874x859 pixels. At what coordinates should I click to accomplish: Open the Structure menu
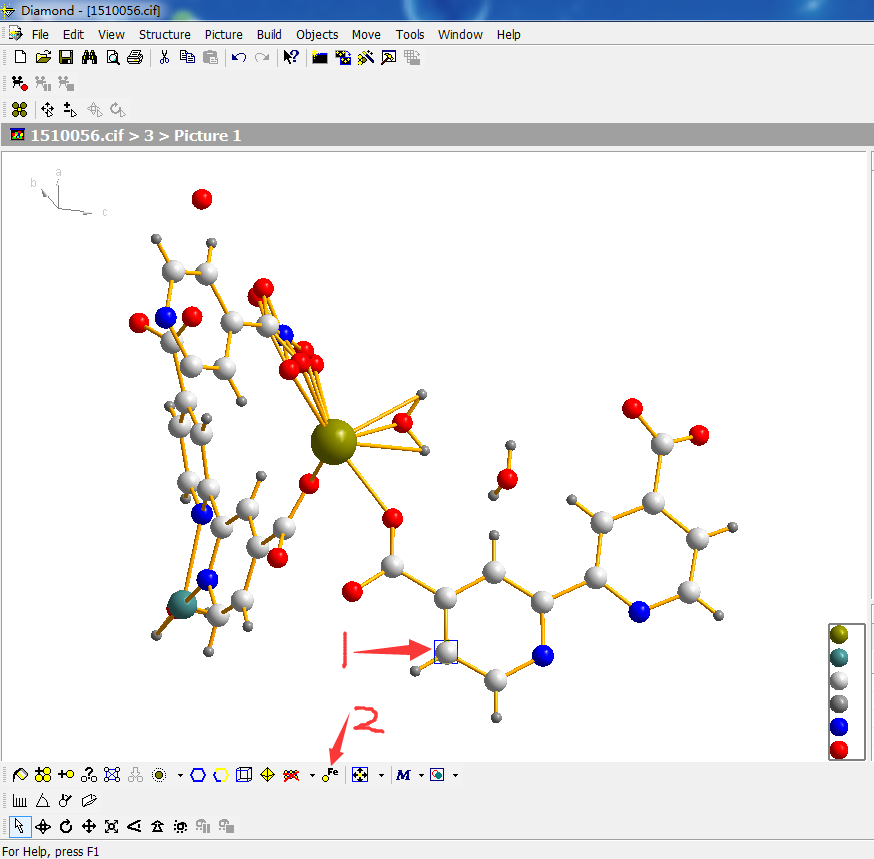pyautogui.click(x=164, y=34)
